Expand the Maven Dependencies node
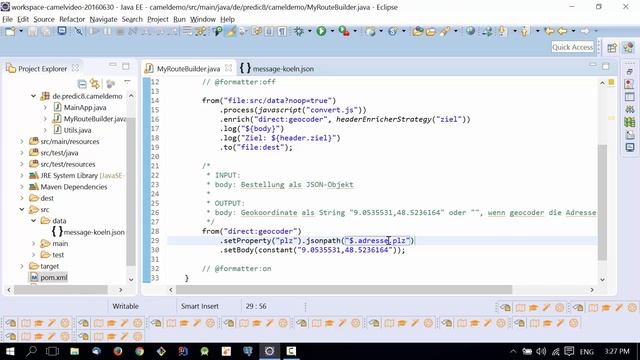The image size is (640, 360). (22, 187)
